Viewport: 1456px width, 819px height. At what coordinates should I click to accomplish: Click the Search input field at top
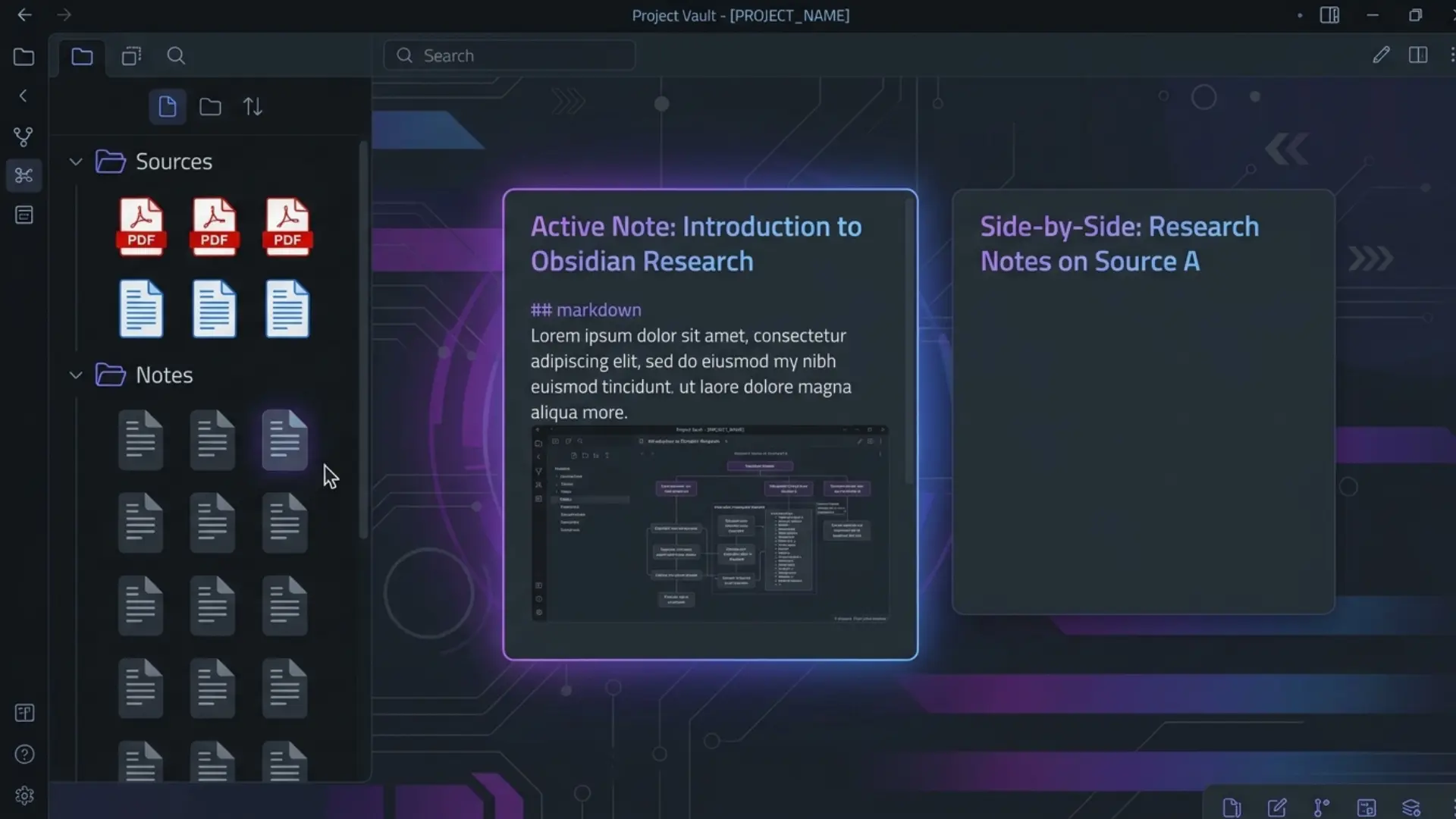click(510, 55)
